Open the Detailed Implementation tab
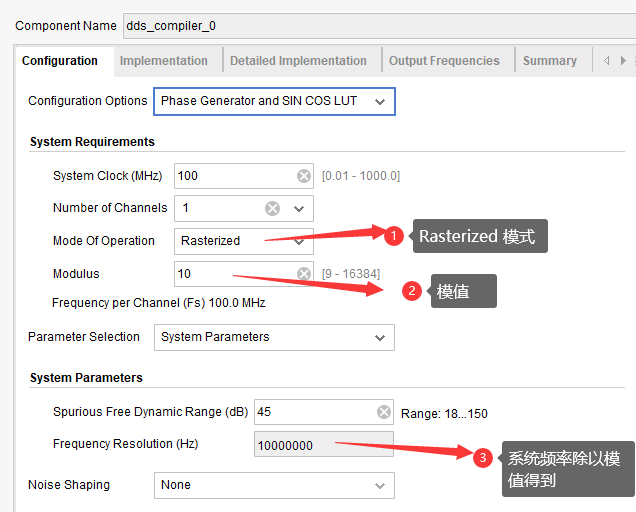Viewport: 636px width, 512px height. (x=298, y=61)
